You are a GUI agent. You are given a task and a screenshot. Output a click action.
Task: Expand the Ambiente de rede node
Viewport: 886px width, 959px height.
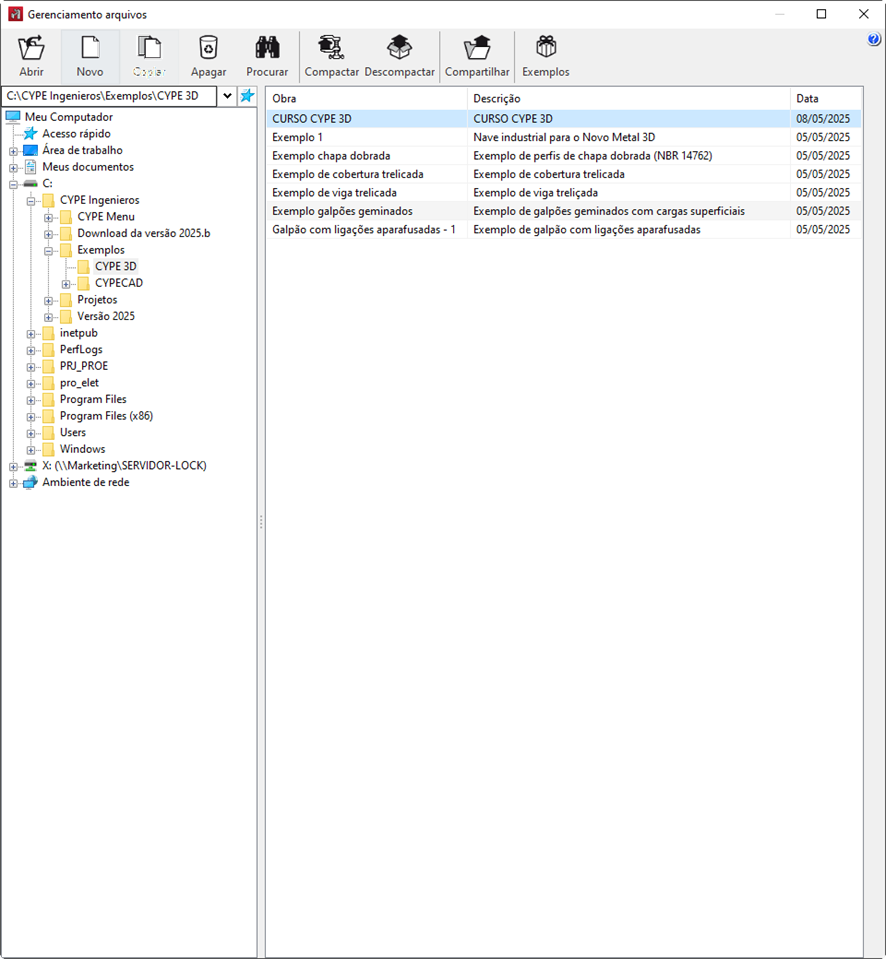point(13,483)
